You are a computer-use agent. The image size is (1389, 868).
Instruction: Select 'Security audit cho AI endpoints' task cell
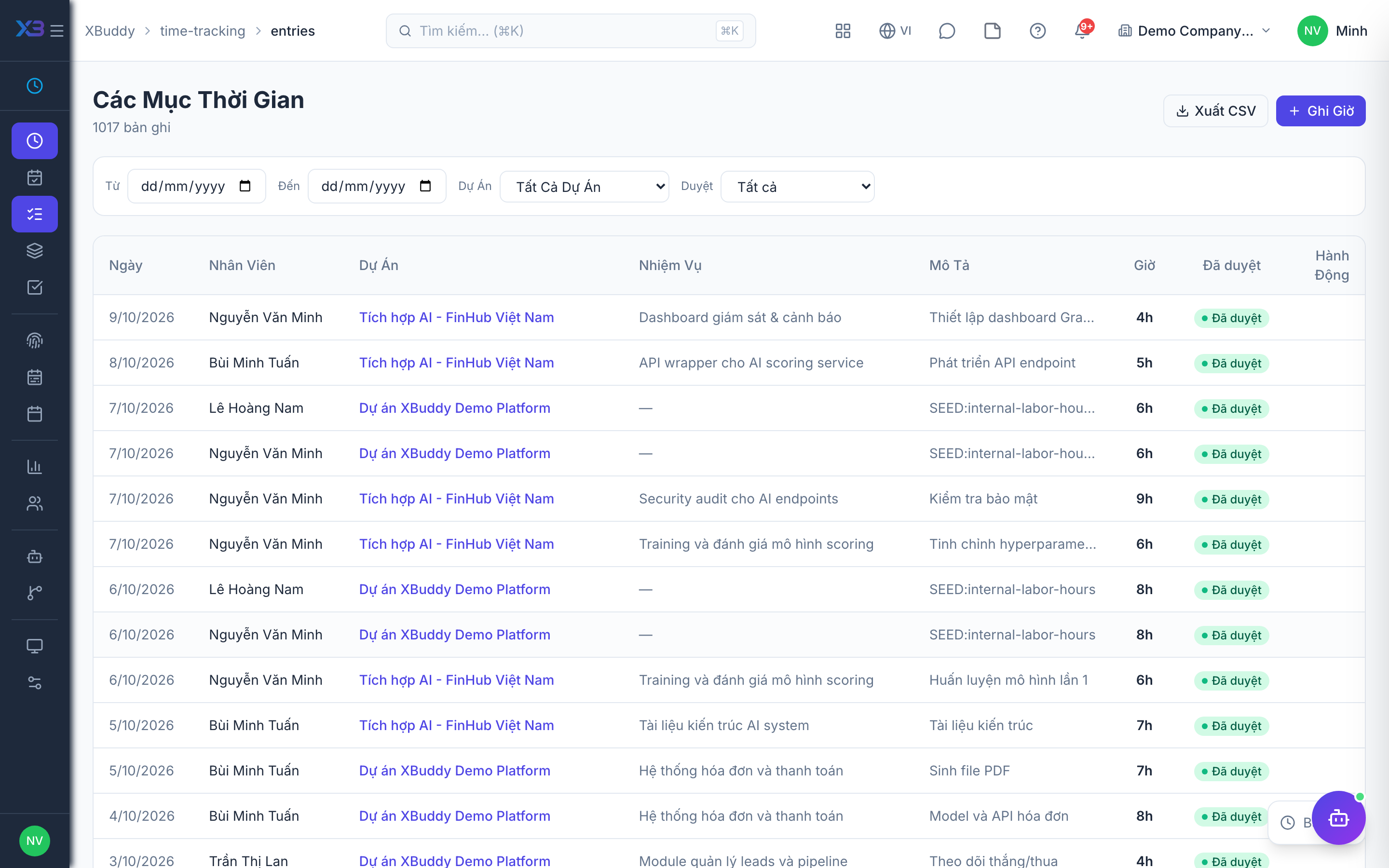(x=738, y=499)
